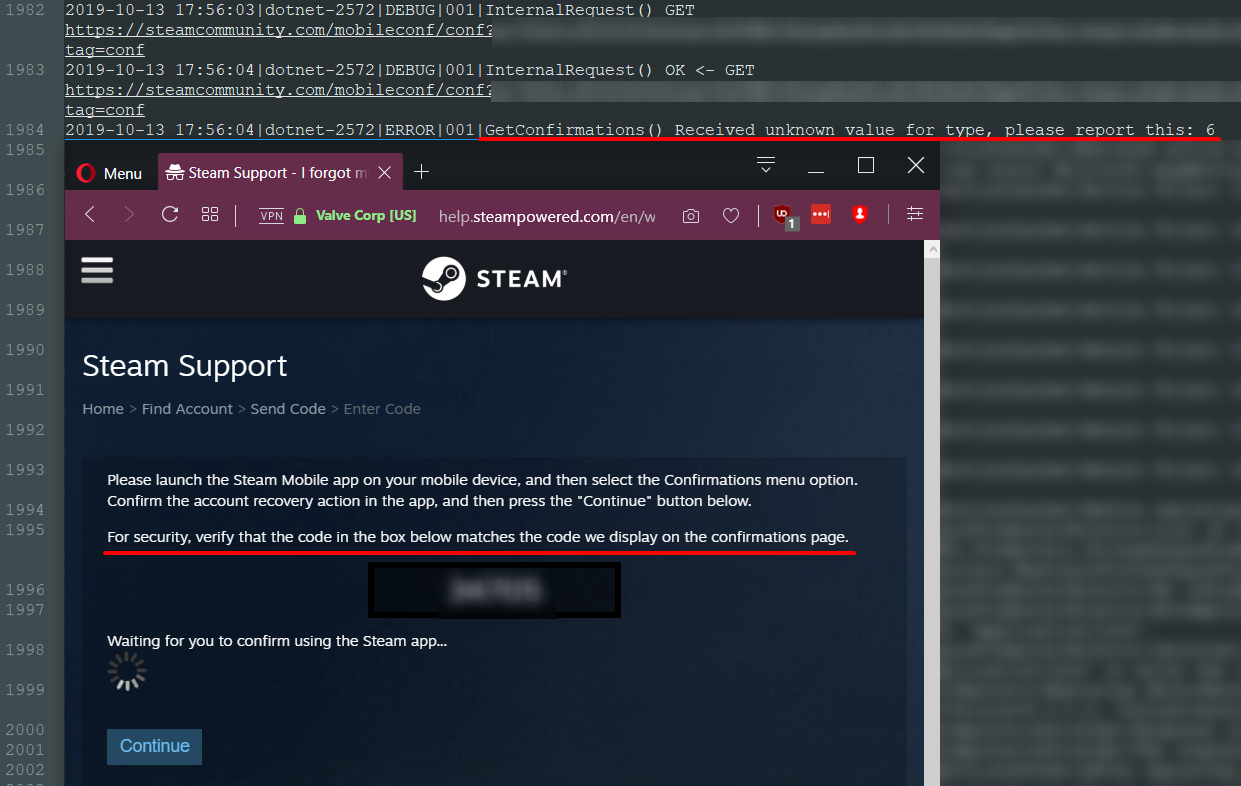Take a snapshot with the camera icon
The width and height of the screenshot is (1241, 786).
pos(690,215)
